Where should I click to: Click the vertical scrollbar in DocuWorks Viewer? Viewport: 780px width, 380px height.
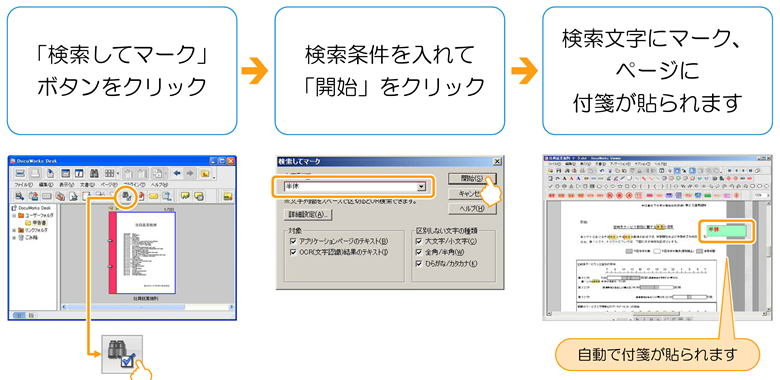[x=769, y=257]
